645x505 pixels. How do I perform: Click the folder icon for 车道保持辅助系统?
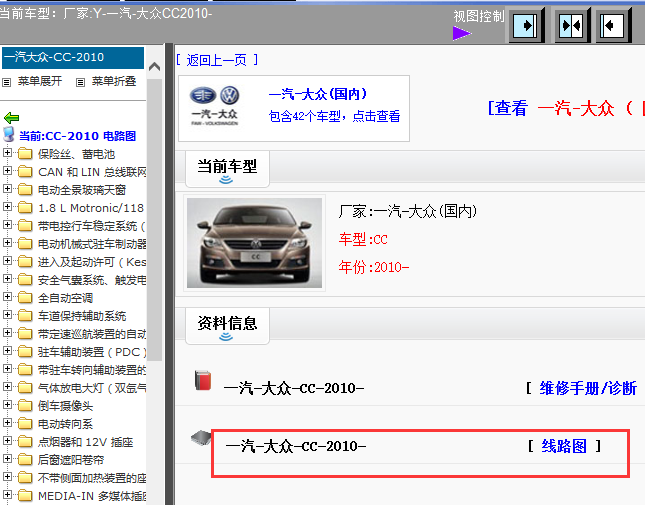25,316
